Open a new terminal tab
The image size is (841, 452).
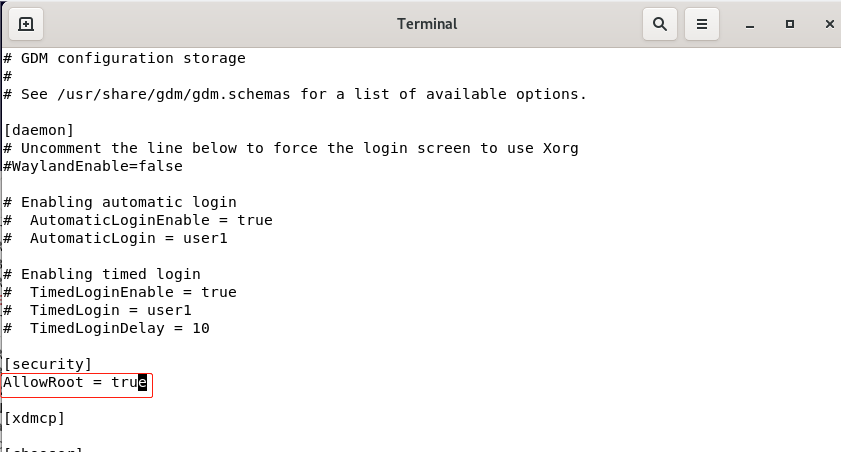pos(26,24)
